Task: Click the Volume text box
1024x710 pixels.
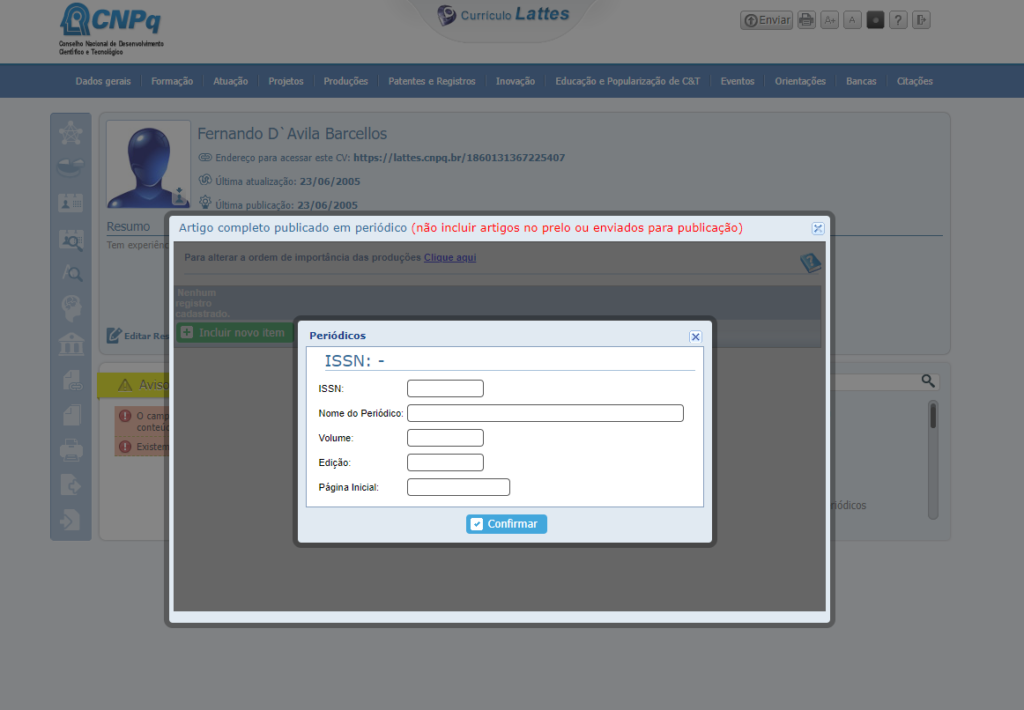Action: [445, 438]
